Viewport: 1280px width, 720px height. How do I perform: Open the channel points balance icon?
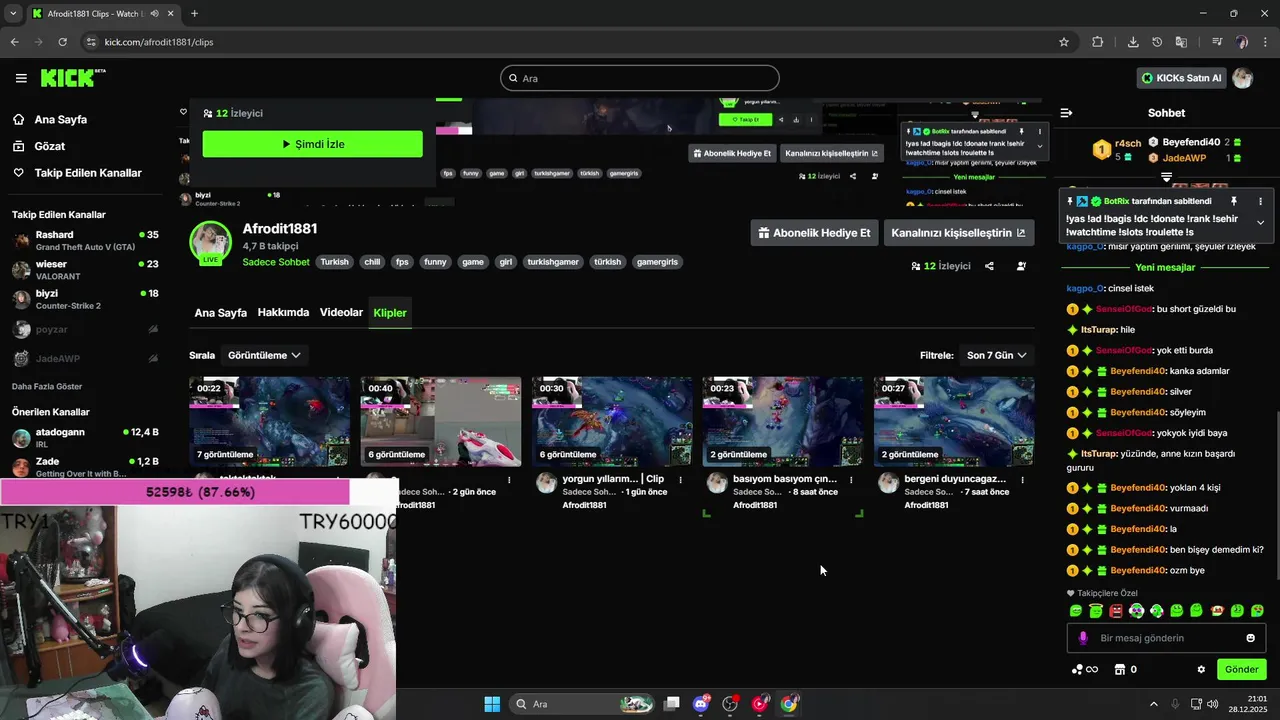[x=1085, y=670]
